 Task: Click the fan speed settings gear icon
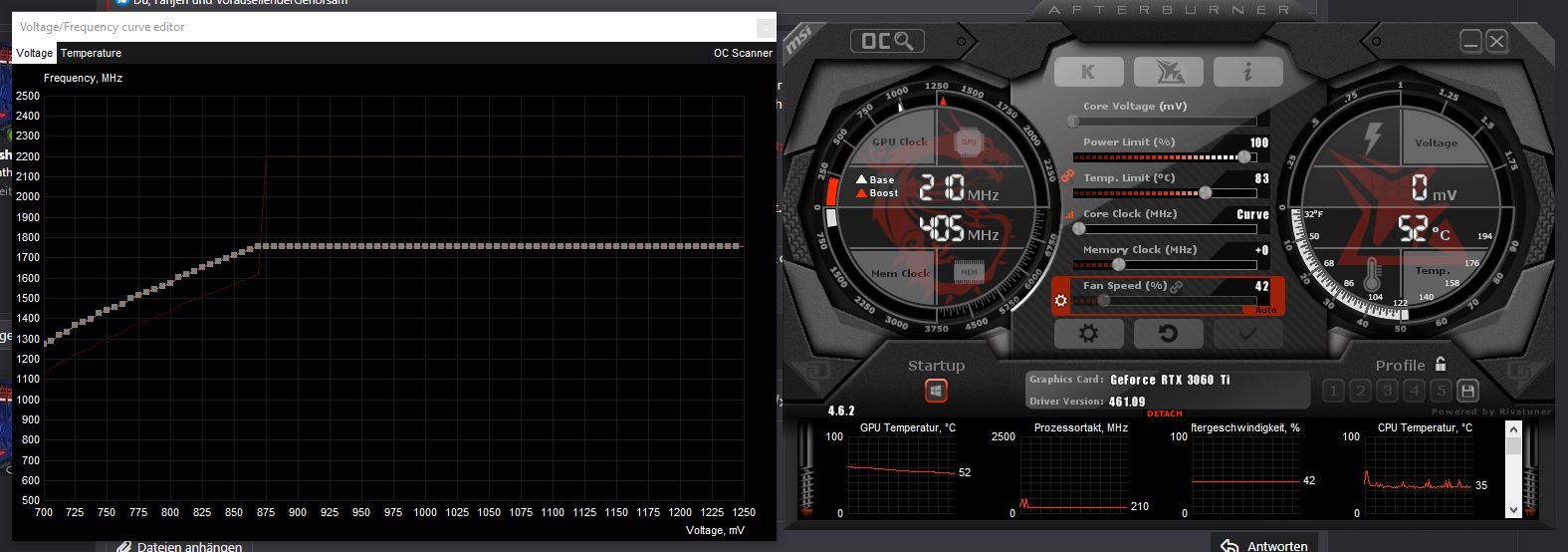[1061, 300]
